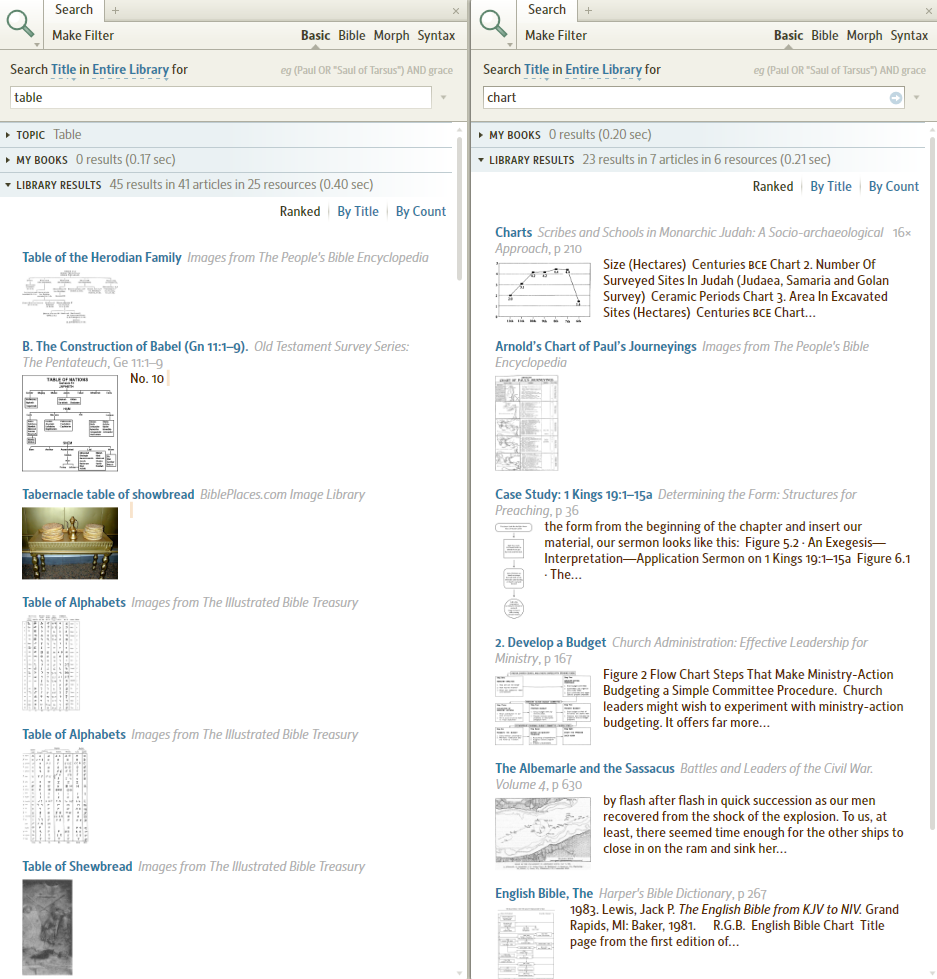This screenshot has height=979, width=937.
Task: Open the flowchart thumbnail for Case Study
Action: [514, 571]
